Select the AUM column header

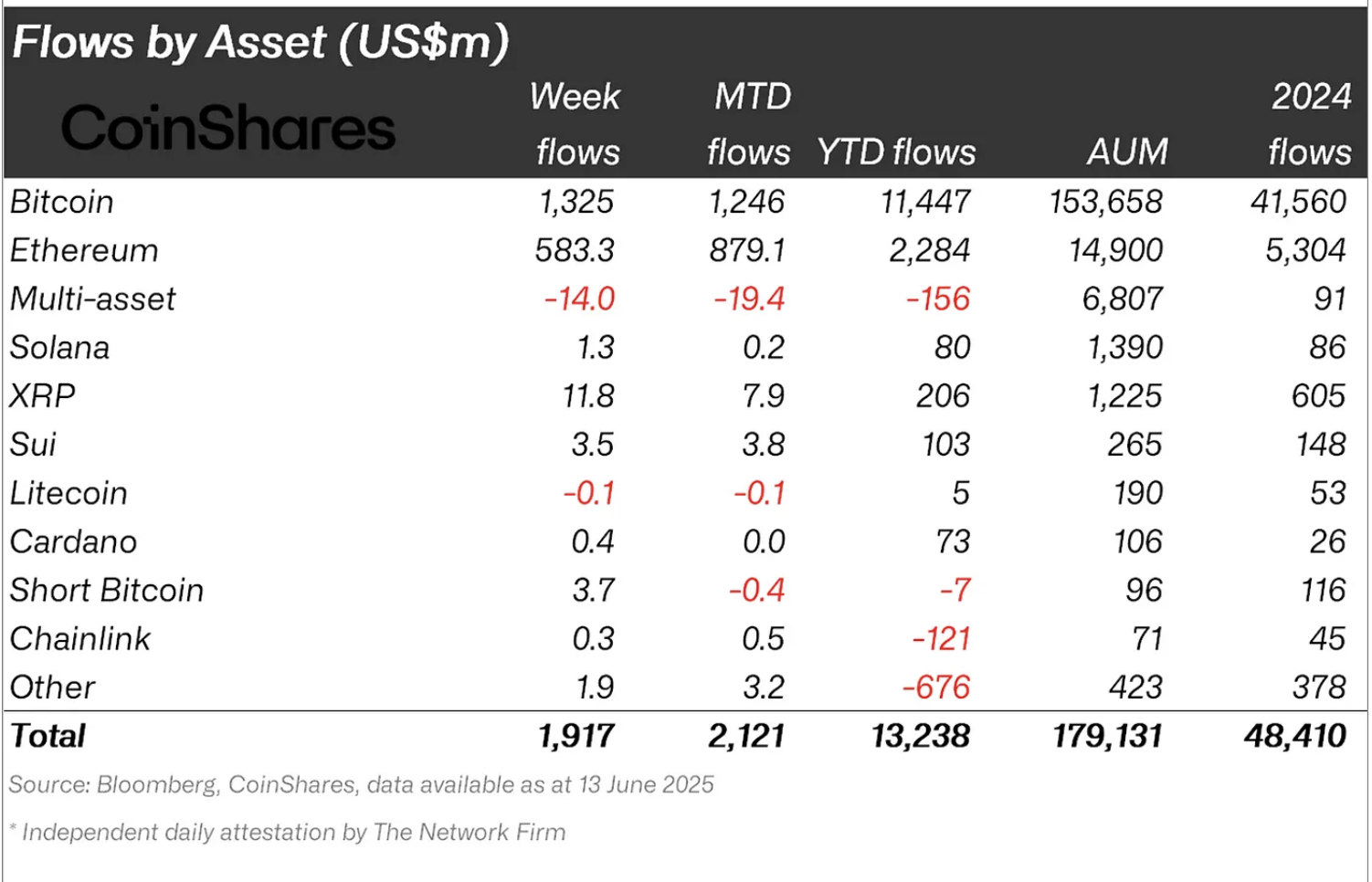(1127, 152)
